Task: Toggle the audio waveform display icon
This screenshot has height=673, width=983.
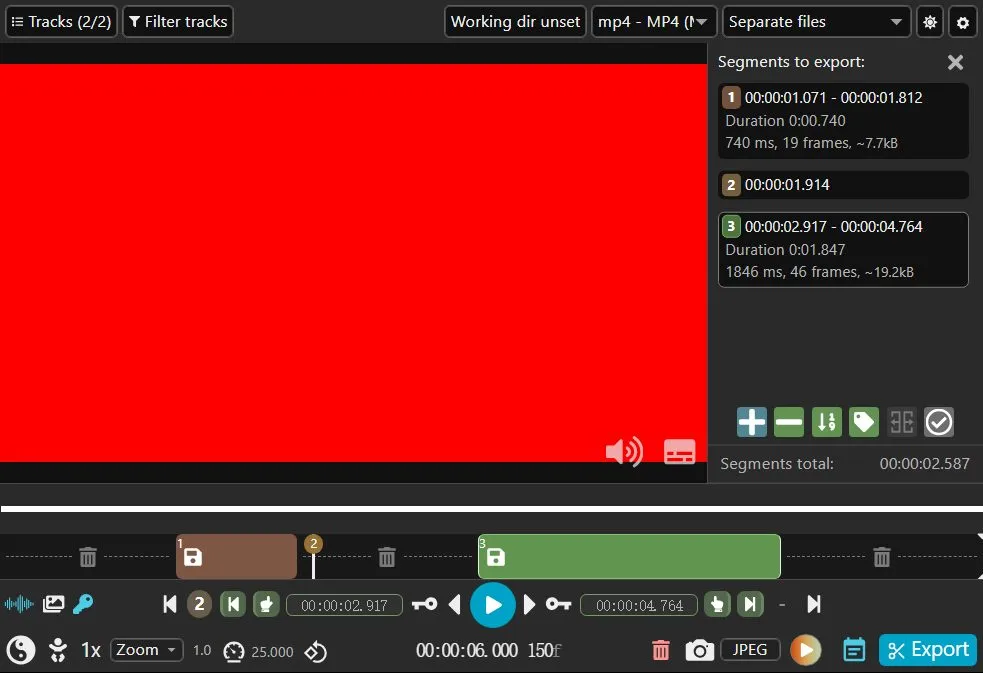Action: click(19, 604)
